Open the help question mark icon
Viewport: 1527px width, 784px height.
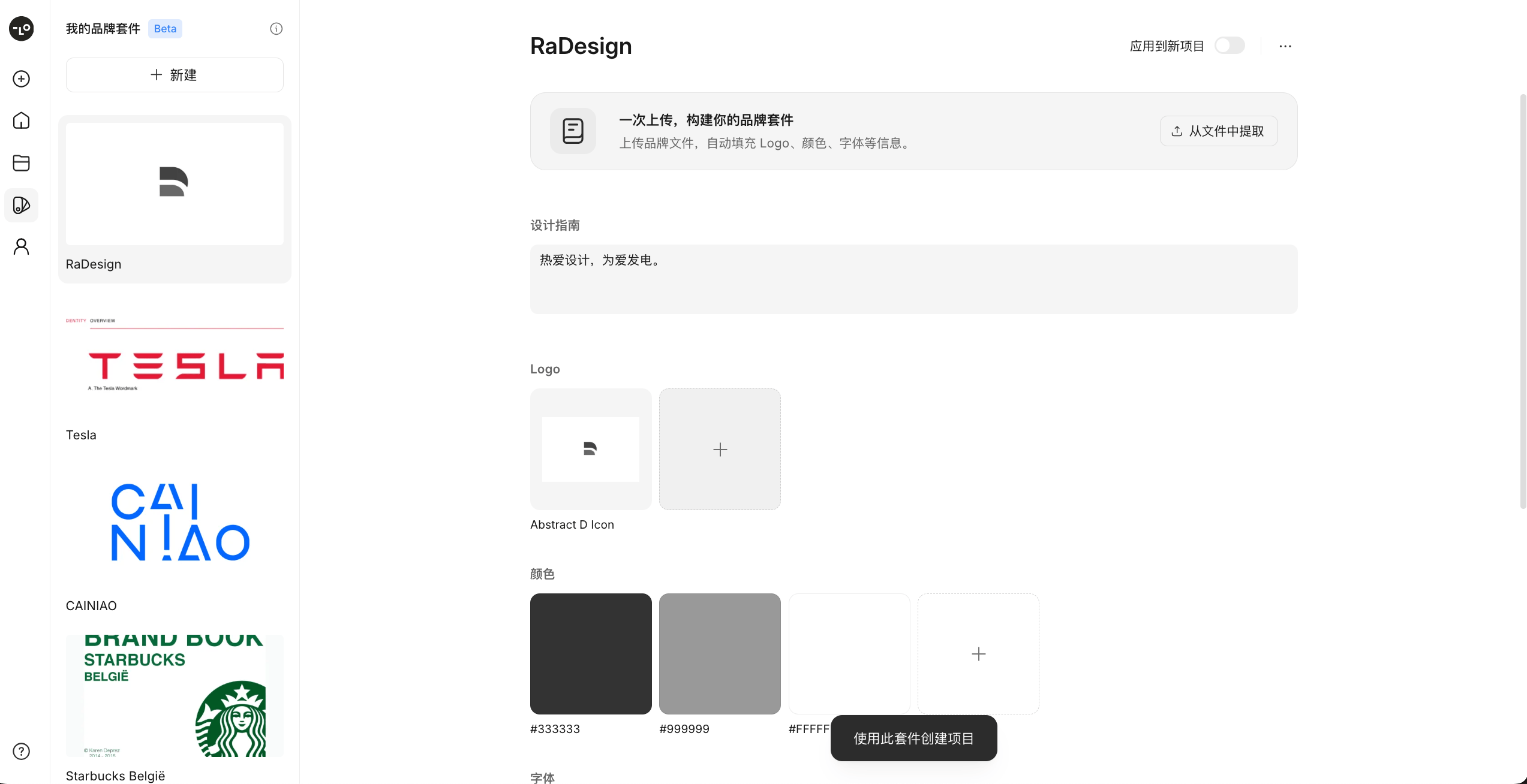point(22,752)
